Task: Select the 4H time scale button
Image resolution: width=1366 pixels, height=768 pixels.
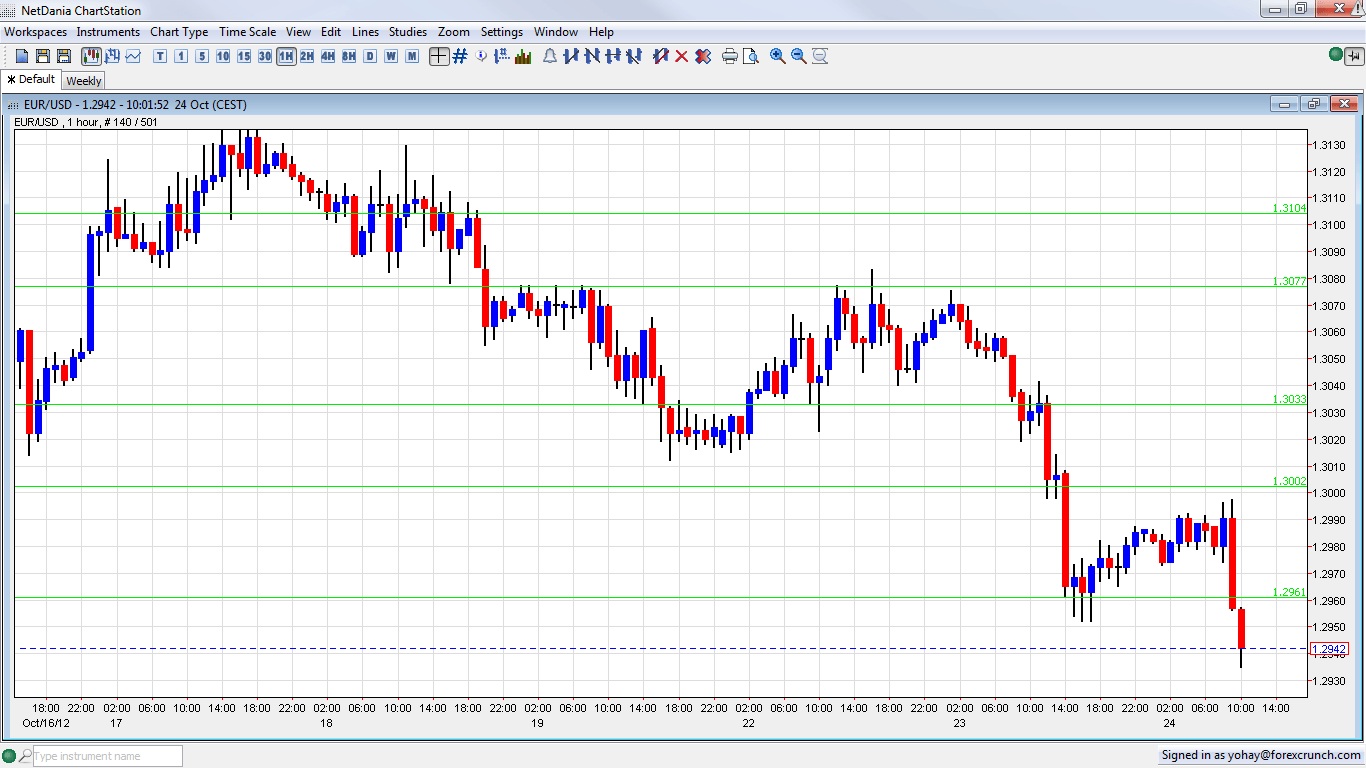Action: [328, 56]
